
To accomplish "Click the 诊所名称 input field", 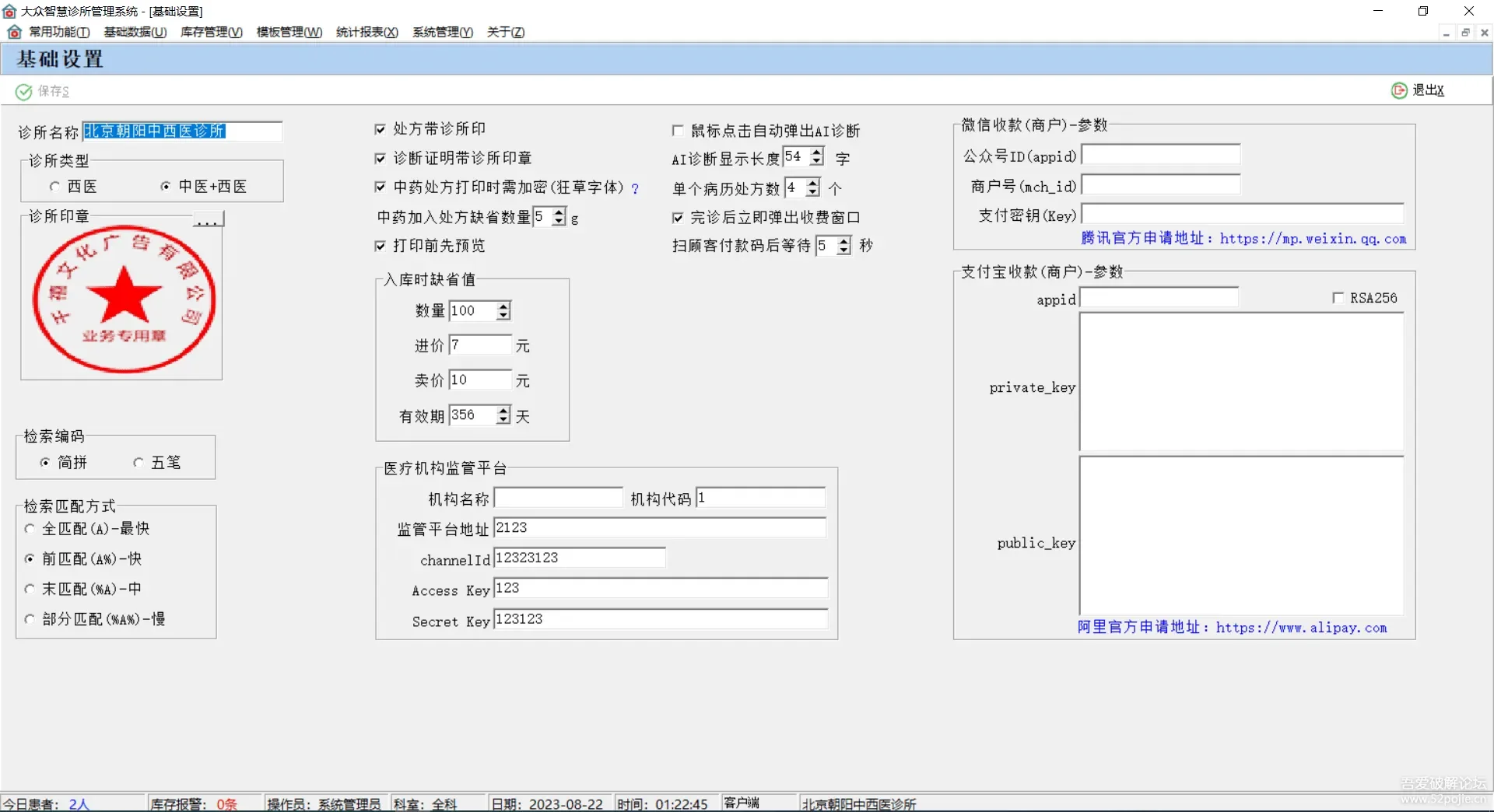I will [x=182, y=131].
